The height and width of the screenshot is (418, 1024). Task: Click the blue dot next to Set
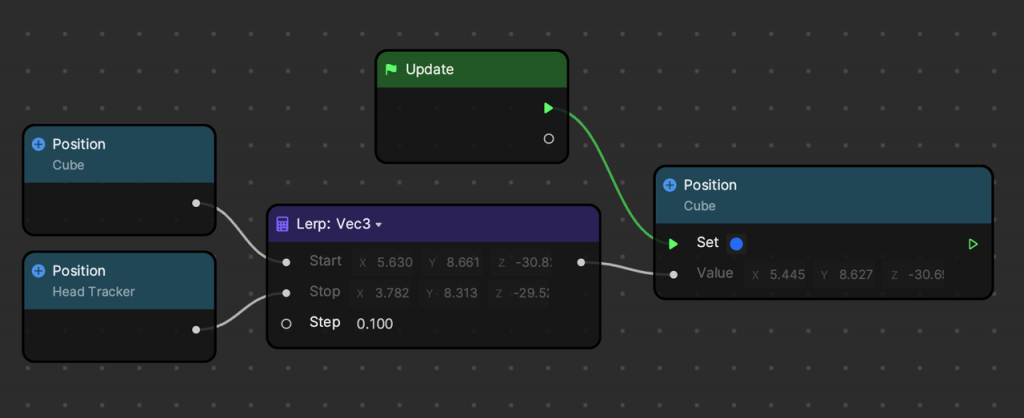[737, 243]
